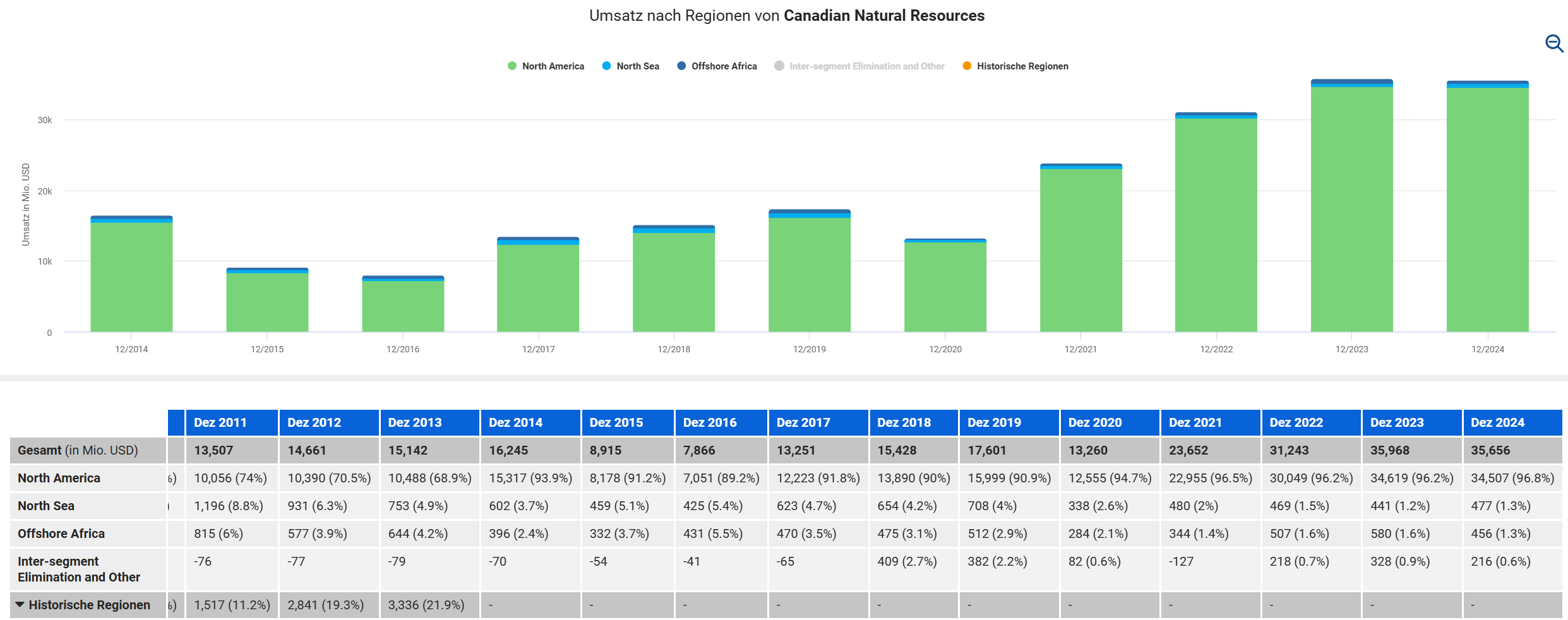This screenshot has width=1568, height=620.
Task: Toggle Offshore Africa legend series
Action: pyautogui.click(x=724, y=66)
